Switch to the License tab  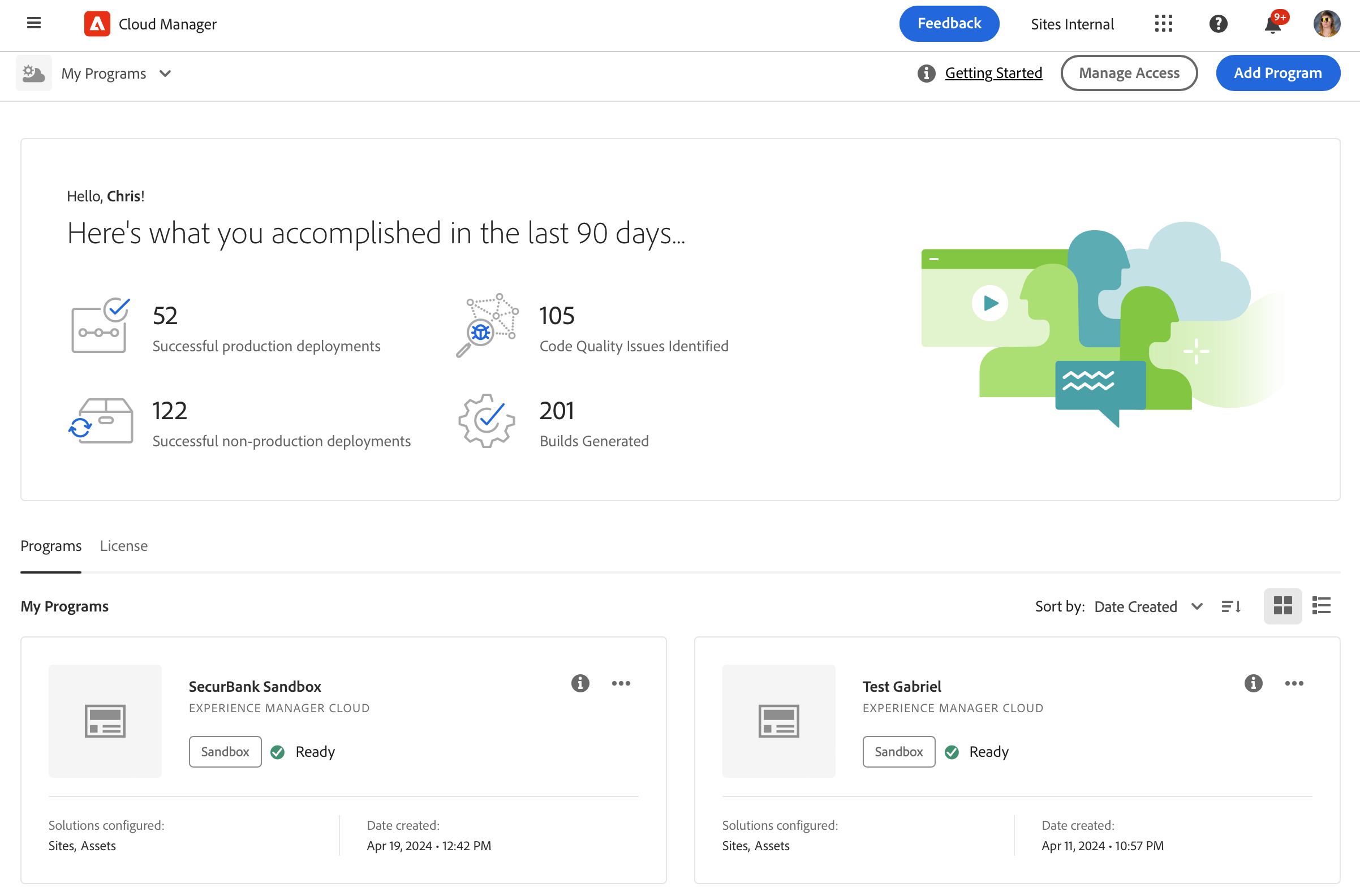123,546
